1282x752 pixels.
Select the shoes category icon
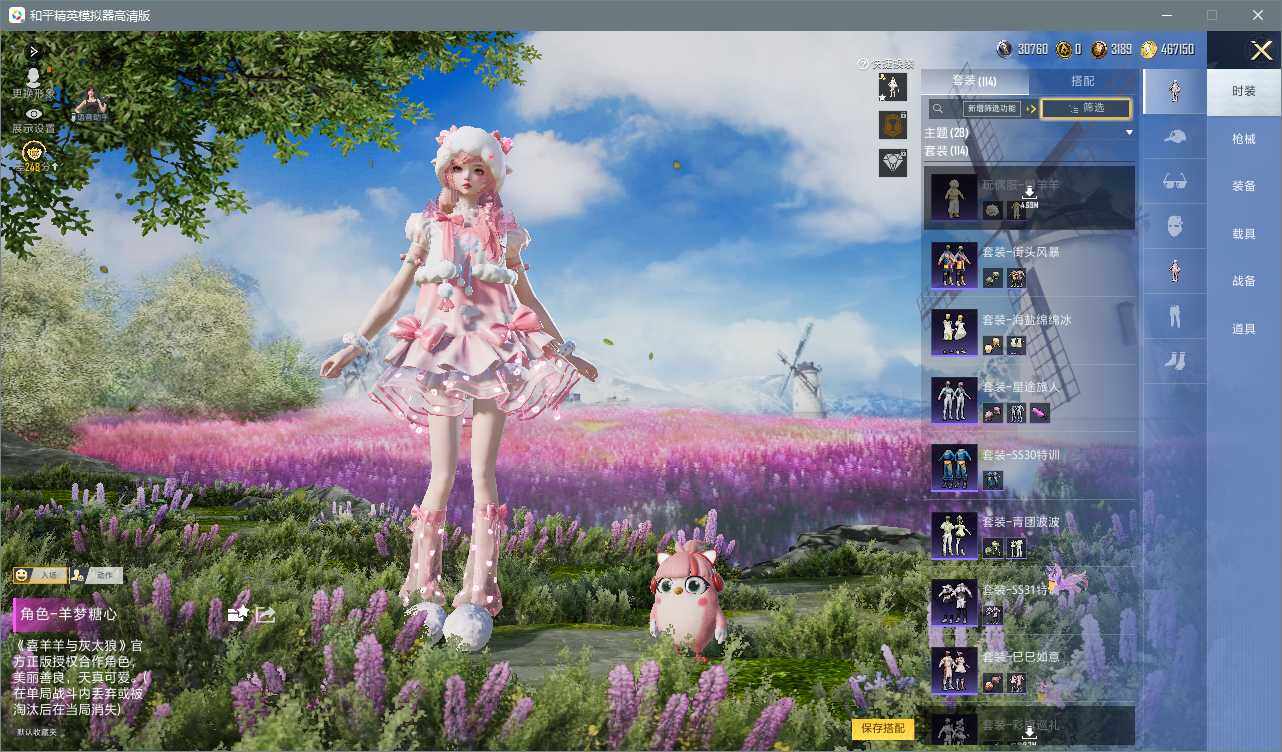coord(1175,361)
